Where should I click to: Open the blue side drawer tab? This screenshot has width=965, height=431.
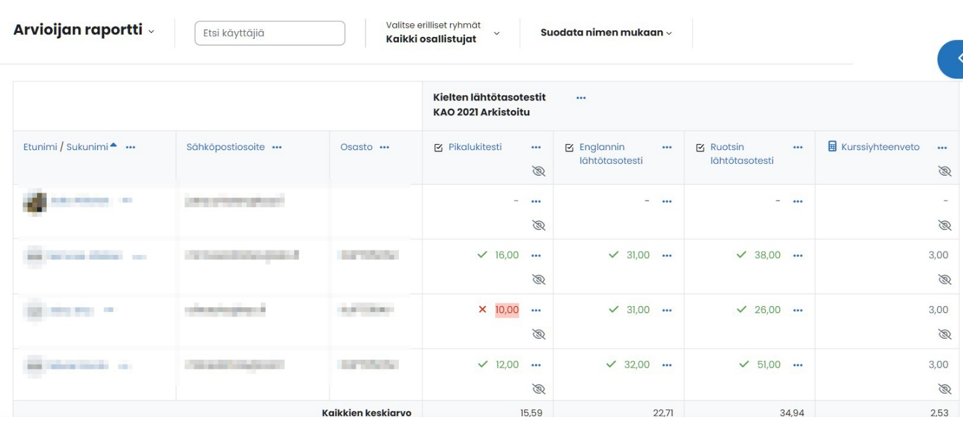[x=953, y=59]
